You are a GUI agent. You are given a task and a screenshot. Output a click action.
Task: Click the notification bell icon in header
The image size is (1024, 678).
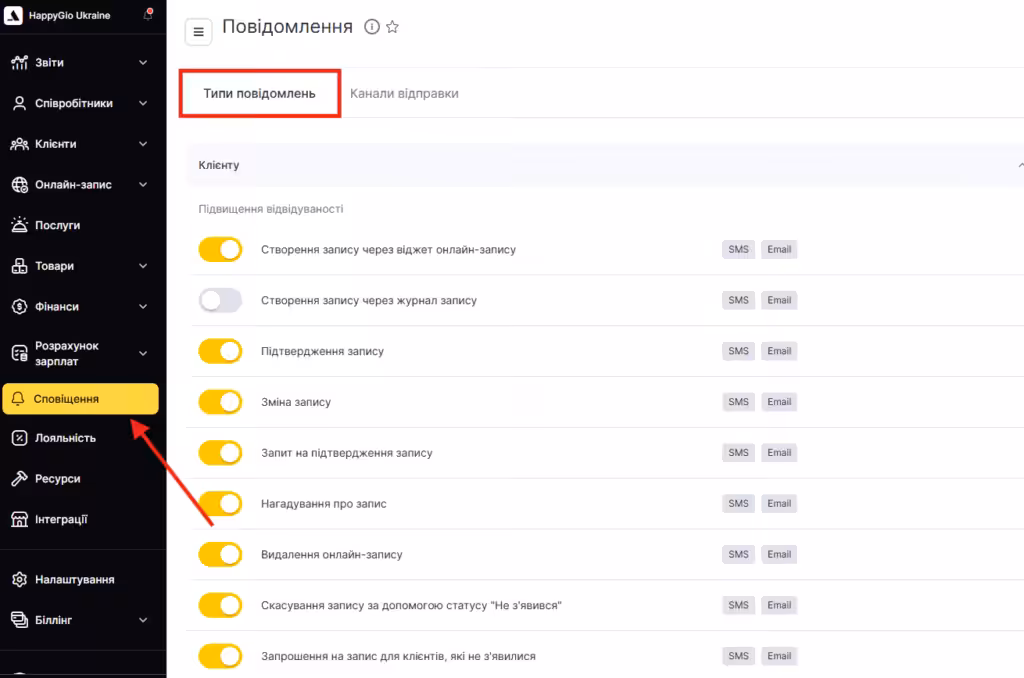148,16
